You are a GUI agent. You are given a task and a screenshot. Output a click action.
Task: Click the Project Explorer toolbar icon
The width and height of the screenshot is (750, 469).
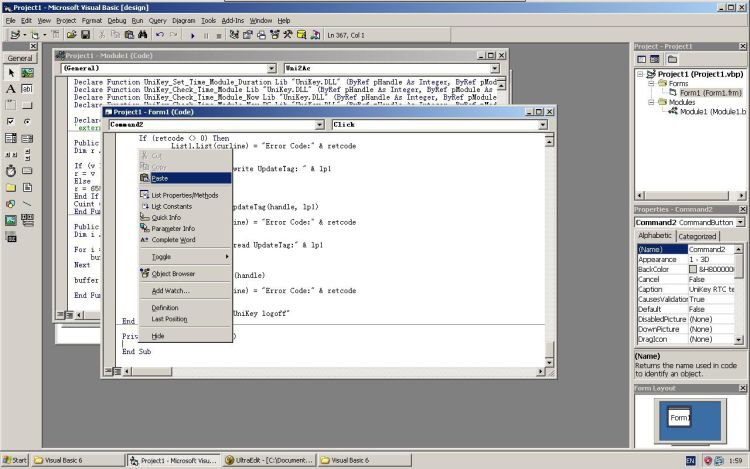[x=234, y=35]
